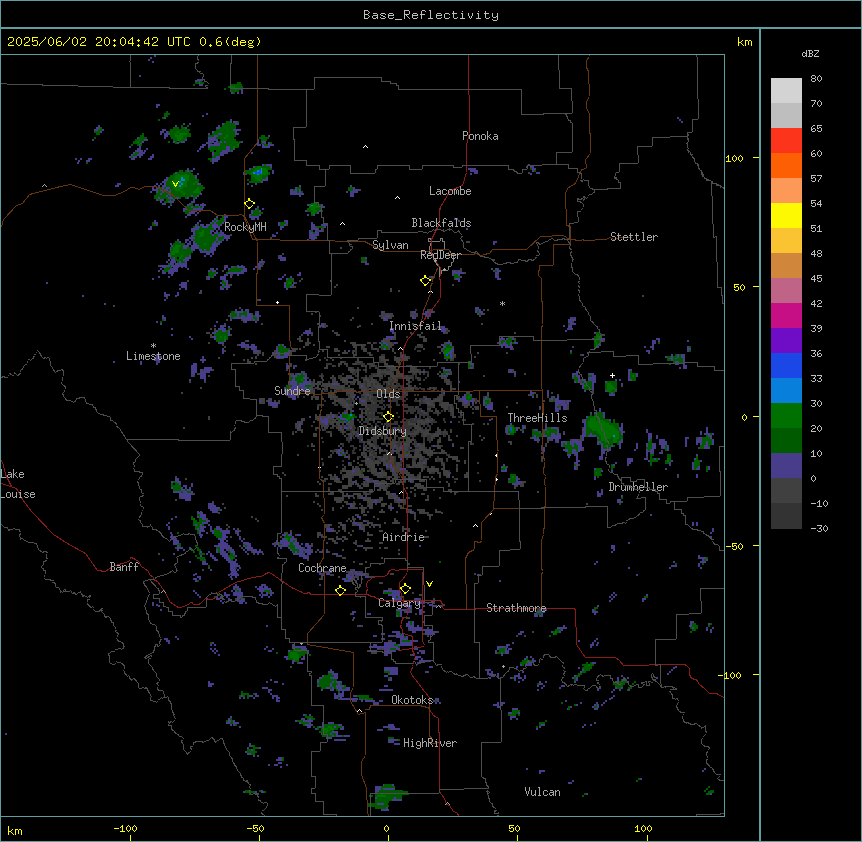Click the -100 tick on the horizontal axis

point(126,828)
